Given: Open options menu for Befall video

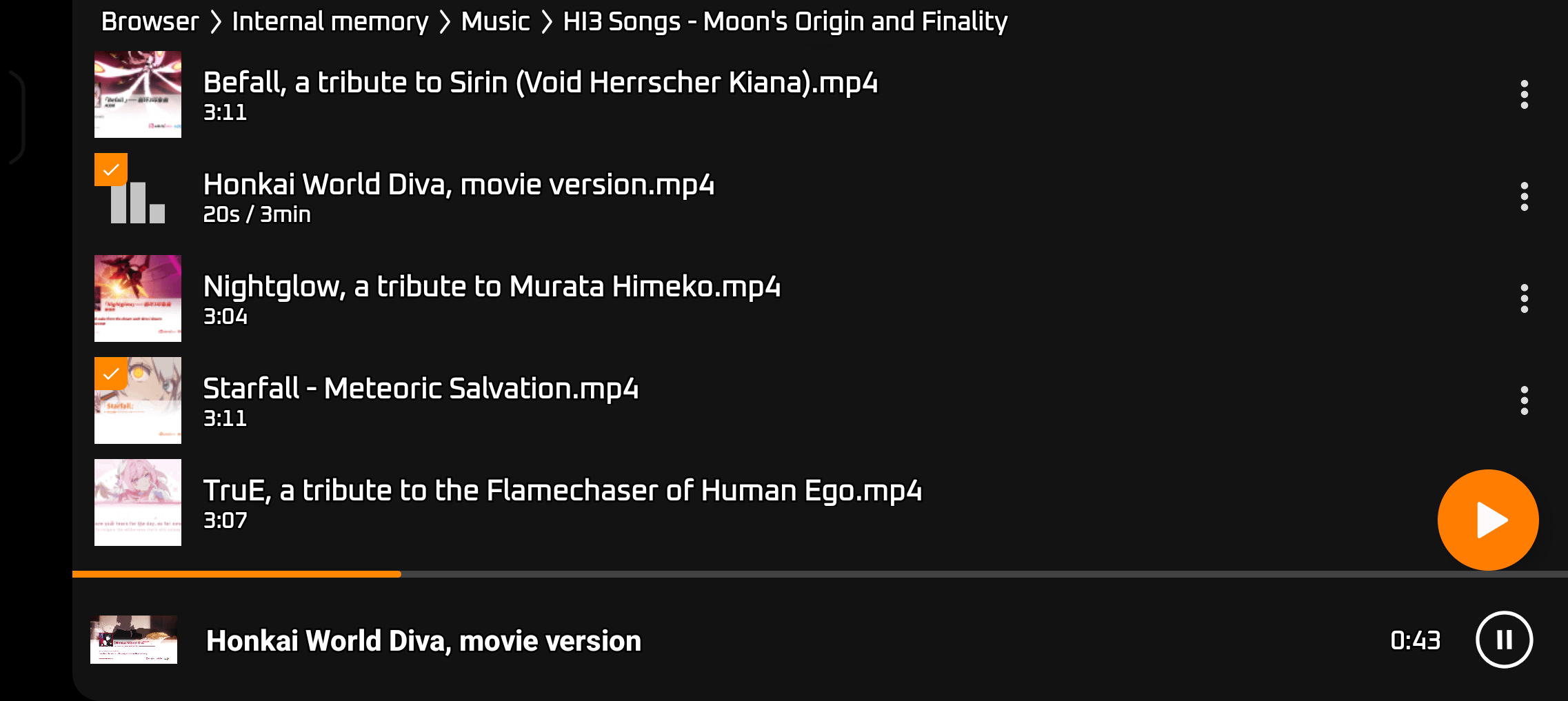Looking at the screenshot, I should (1524, 94).
